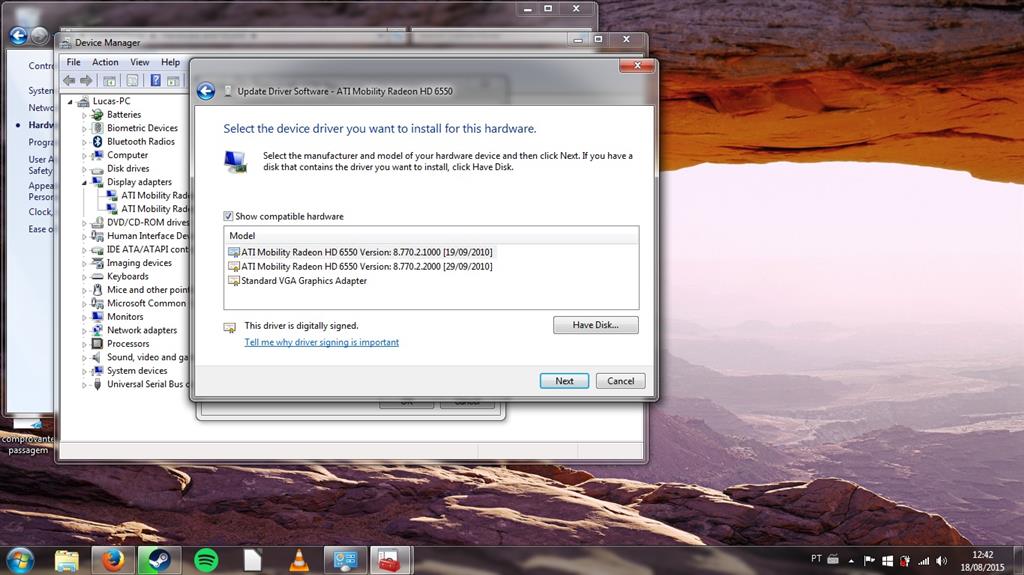
Task: Expand the Batteries node
Action: pos(84,115)
